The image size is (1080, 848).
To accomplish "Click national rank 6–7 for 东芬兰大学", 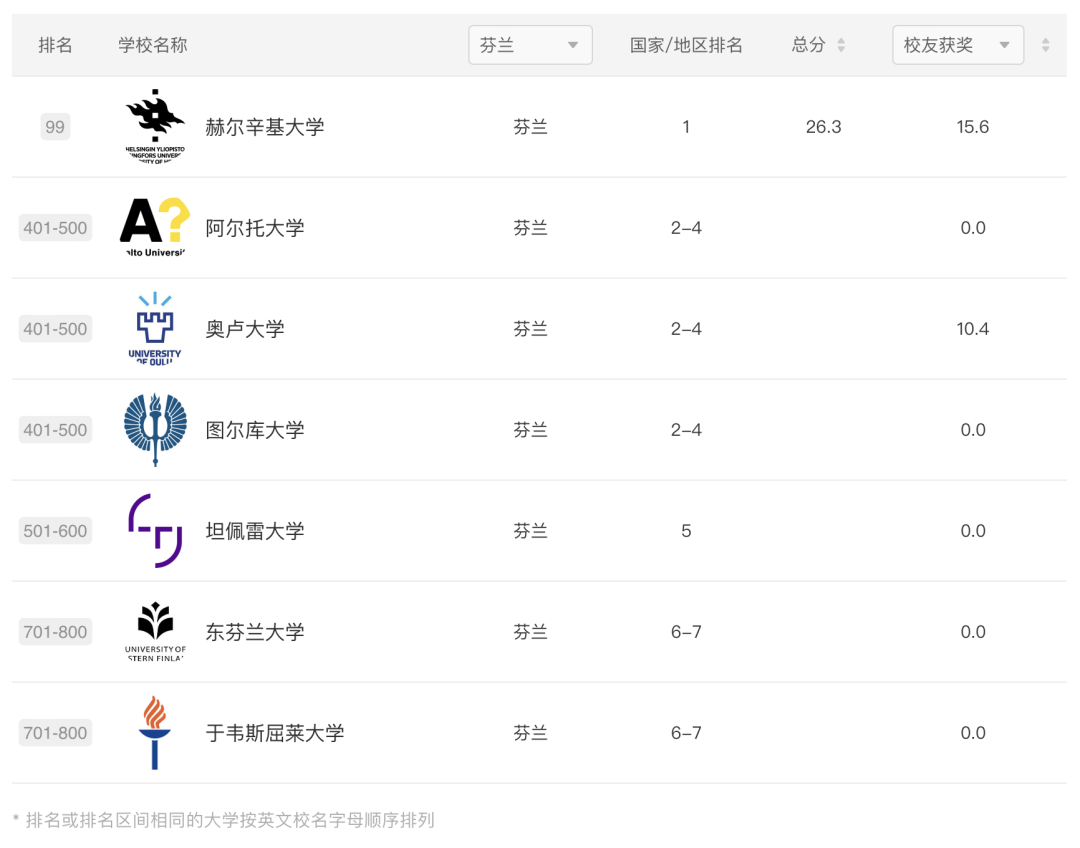I will click(686, 632).
